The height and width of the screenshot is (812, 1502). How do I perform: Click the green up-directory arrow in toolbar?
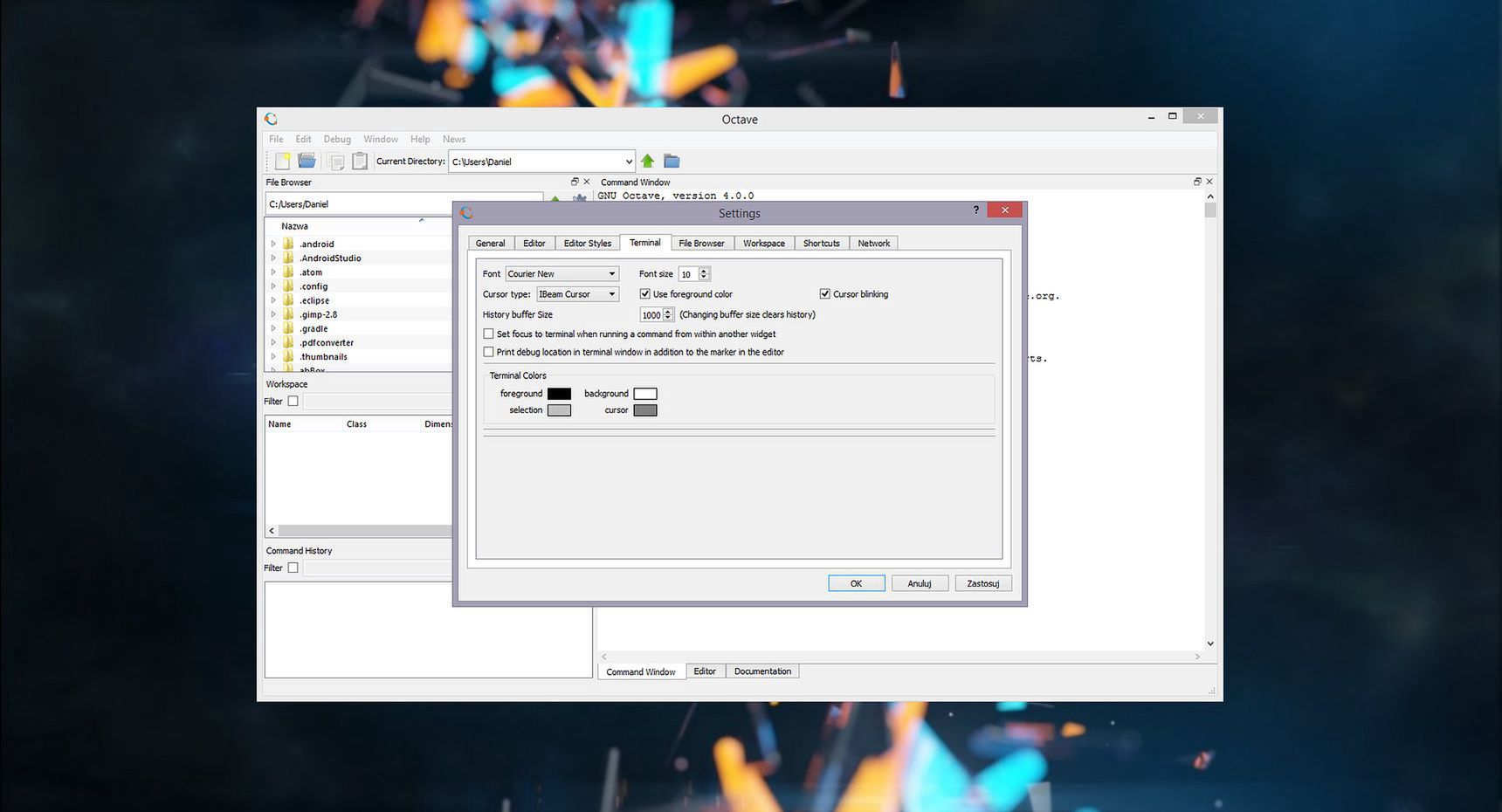pyautogui.click(x=647, y=161)
